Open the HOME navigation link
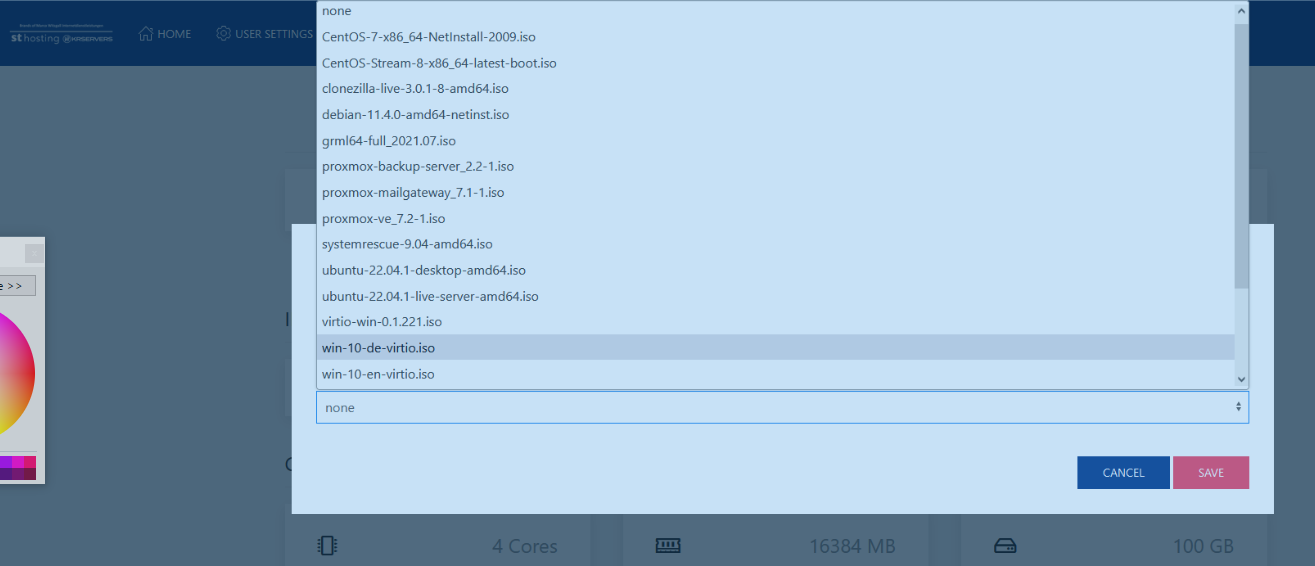Image resolution: width=1315 pixels, height=566 pixels. click(x=164, y=34)
